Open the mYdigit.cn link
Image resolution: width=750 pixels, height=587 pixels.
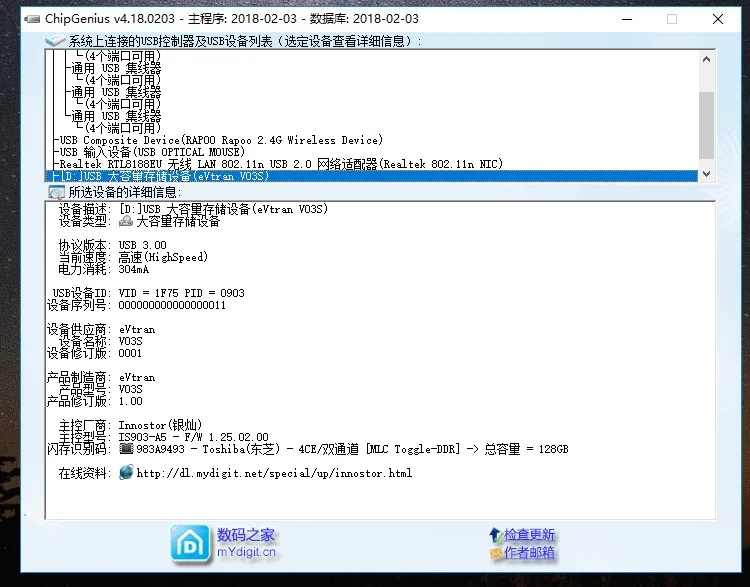click(x=246, y=552)
